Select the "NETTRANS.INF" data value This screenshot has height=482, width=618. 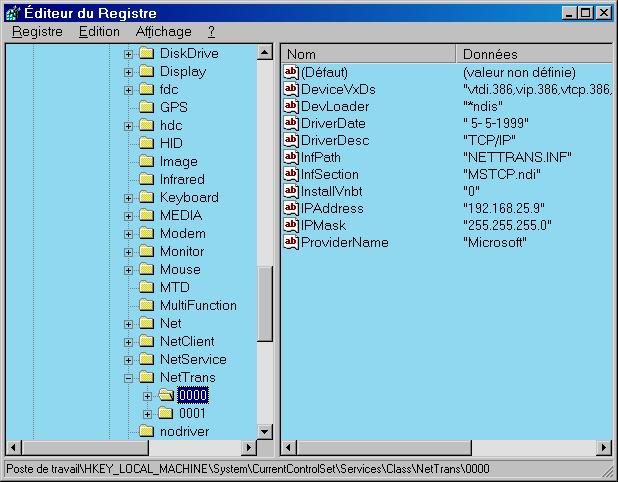tap(517, 157)
